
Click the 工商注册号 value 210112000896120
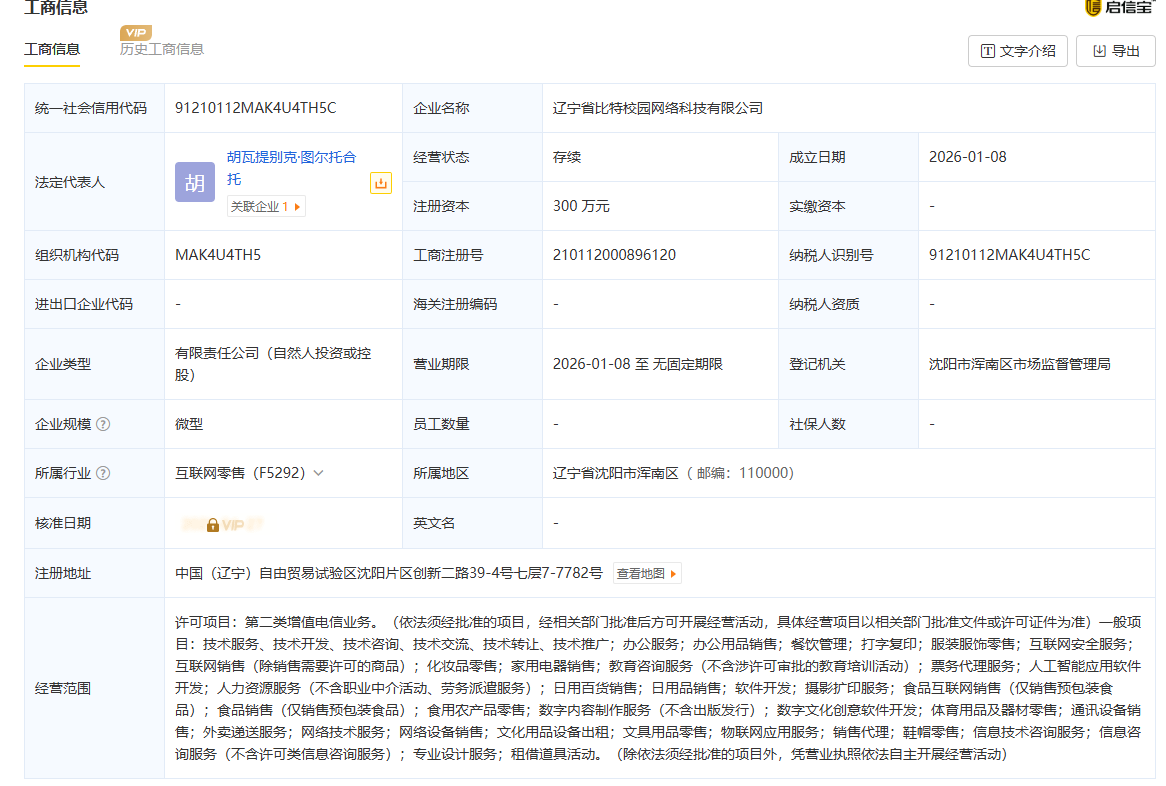click(x=614, y=255)
